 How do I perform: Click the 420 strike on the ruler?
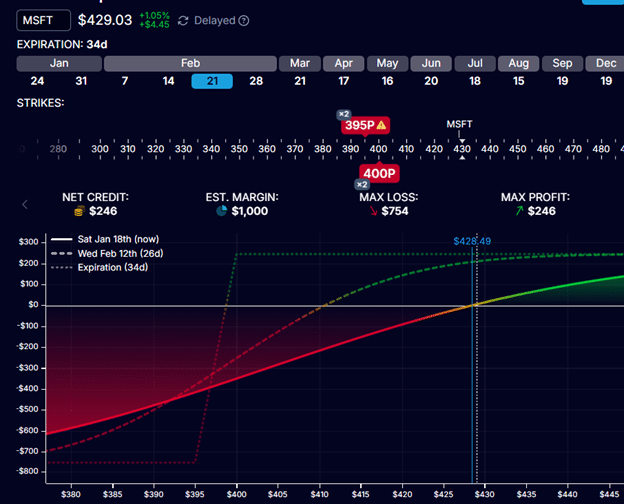click(x=434, y=149)
